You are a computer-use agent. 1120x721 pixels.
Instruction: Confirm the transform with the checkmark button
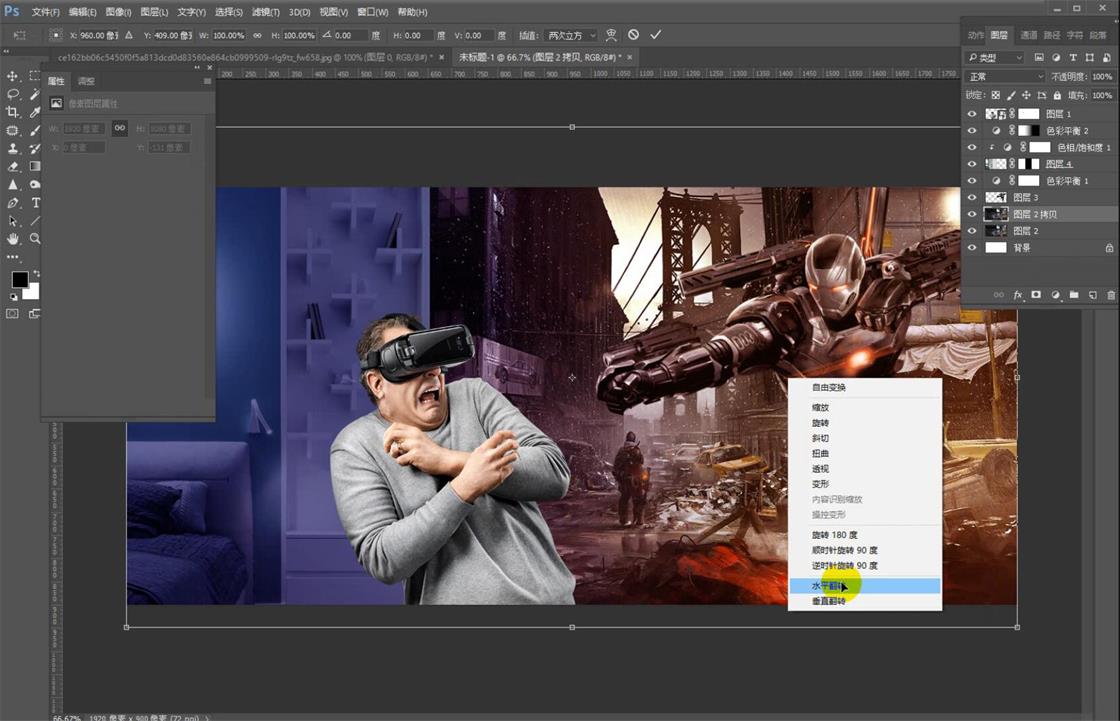click(656, 34)
